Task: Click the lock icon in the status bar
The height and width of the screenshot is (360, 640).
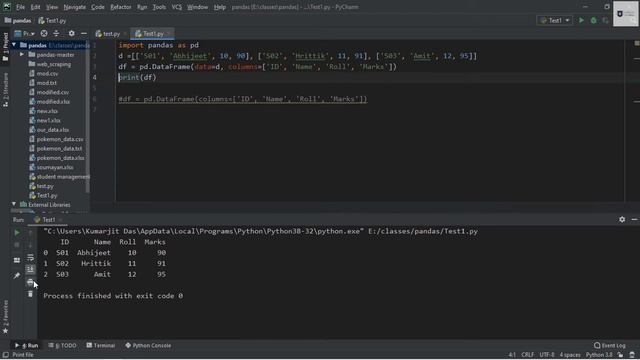Action: [620, 355]
